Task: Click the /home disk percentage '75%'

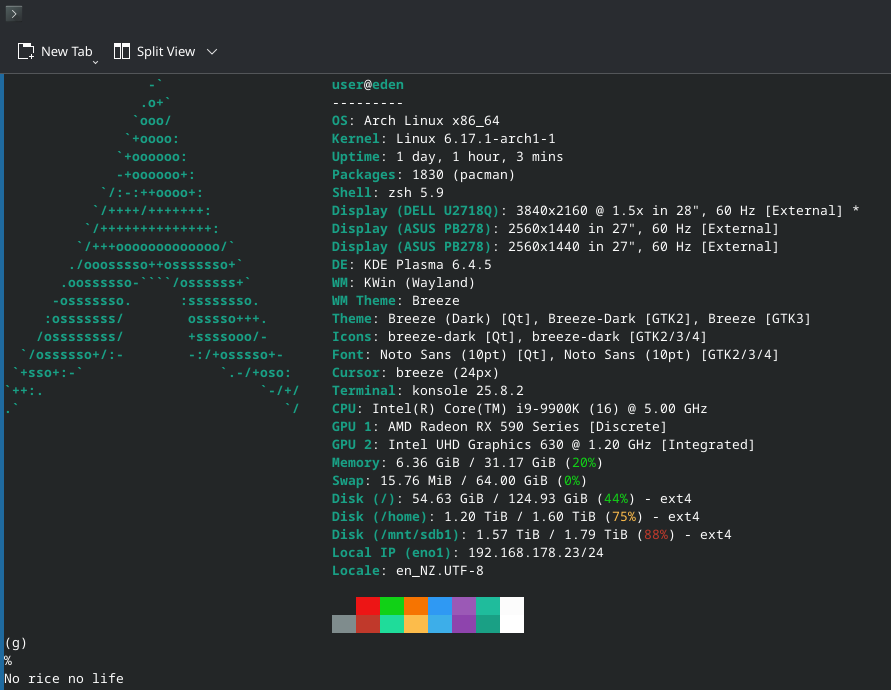Action: [x=623, y=517]
